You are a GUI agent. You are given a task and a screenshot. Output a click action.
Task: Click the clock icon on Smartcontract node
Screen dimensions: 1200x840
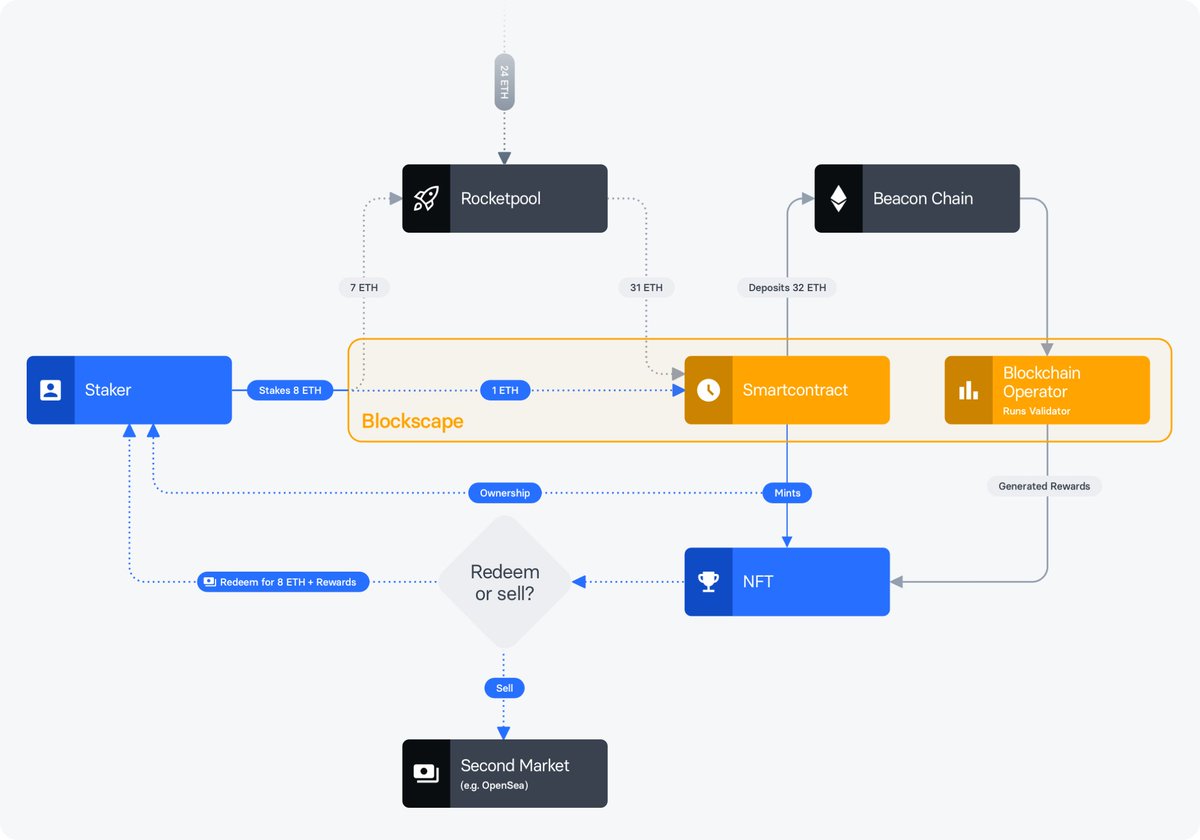point(708,390)
